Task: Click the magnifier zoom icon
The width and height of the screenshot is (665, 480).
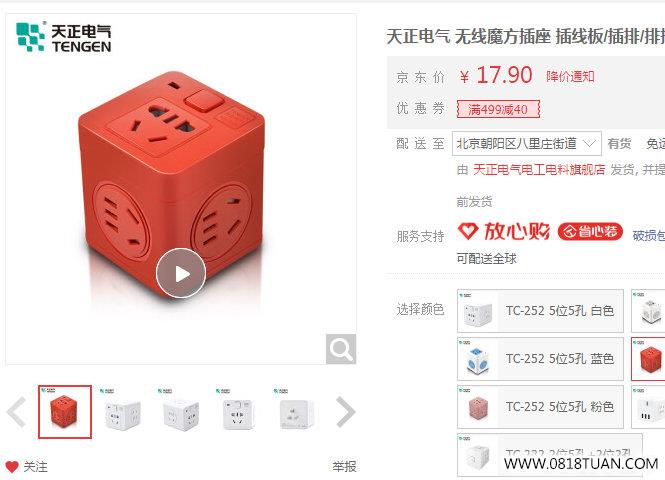Action: tap(341, 349)
